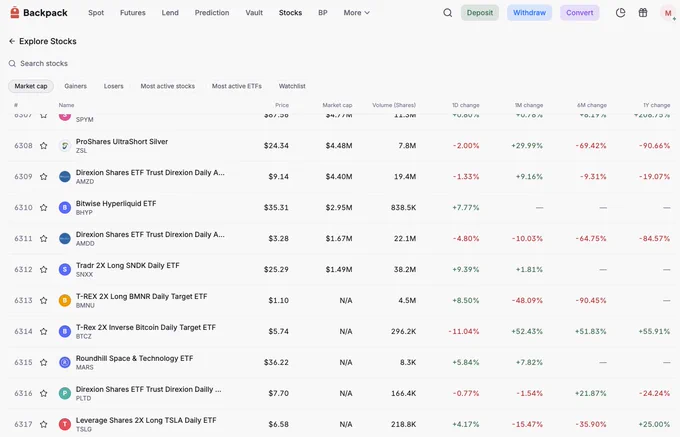Open the portfolio pie chart icon
This screenshot has width=680, height=437.
point(621,13)
